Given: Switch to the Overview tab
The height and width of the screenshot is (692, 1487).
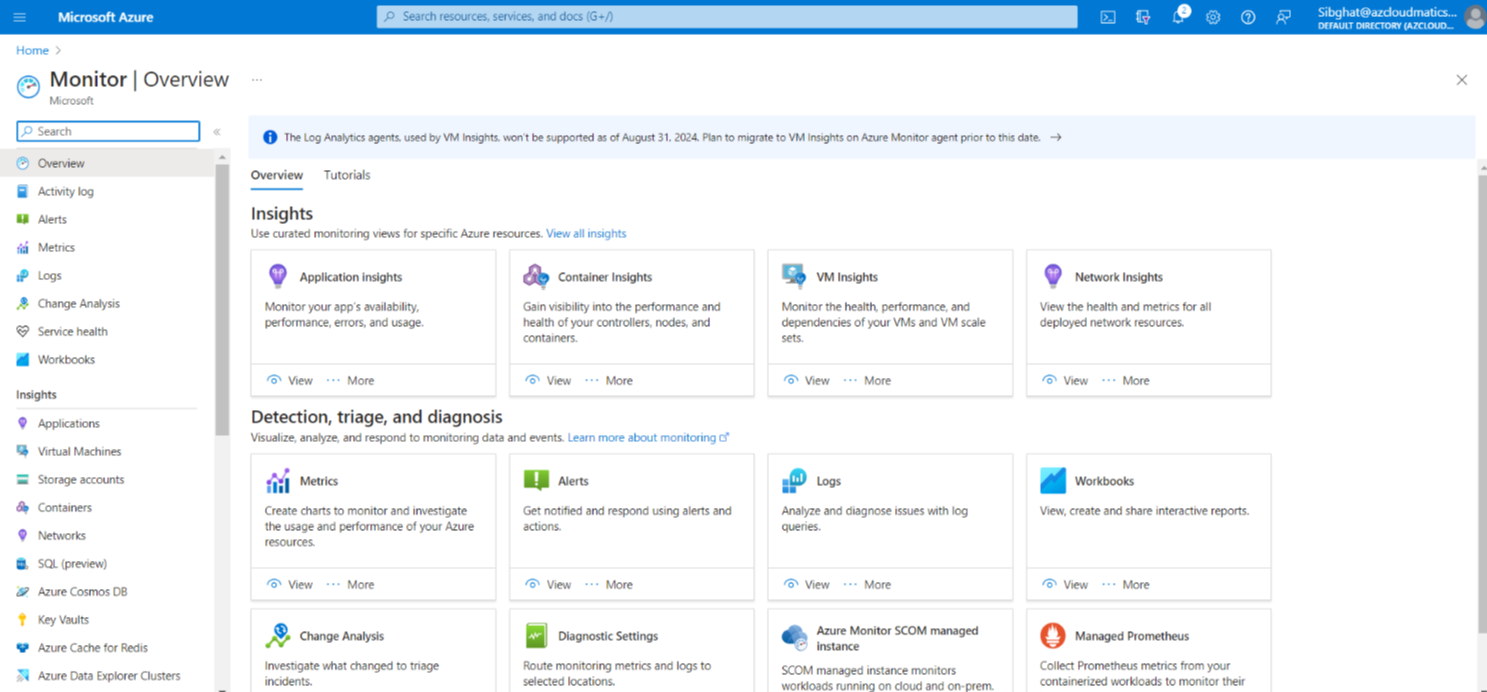Looking at the screenshot, I should [x=276, y=174].
